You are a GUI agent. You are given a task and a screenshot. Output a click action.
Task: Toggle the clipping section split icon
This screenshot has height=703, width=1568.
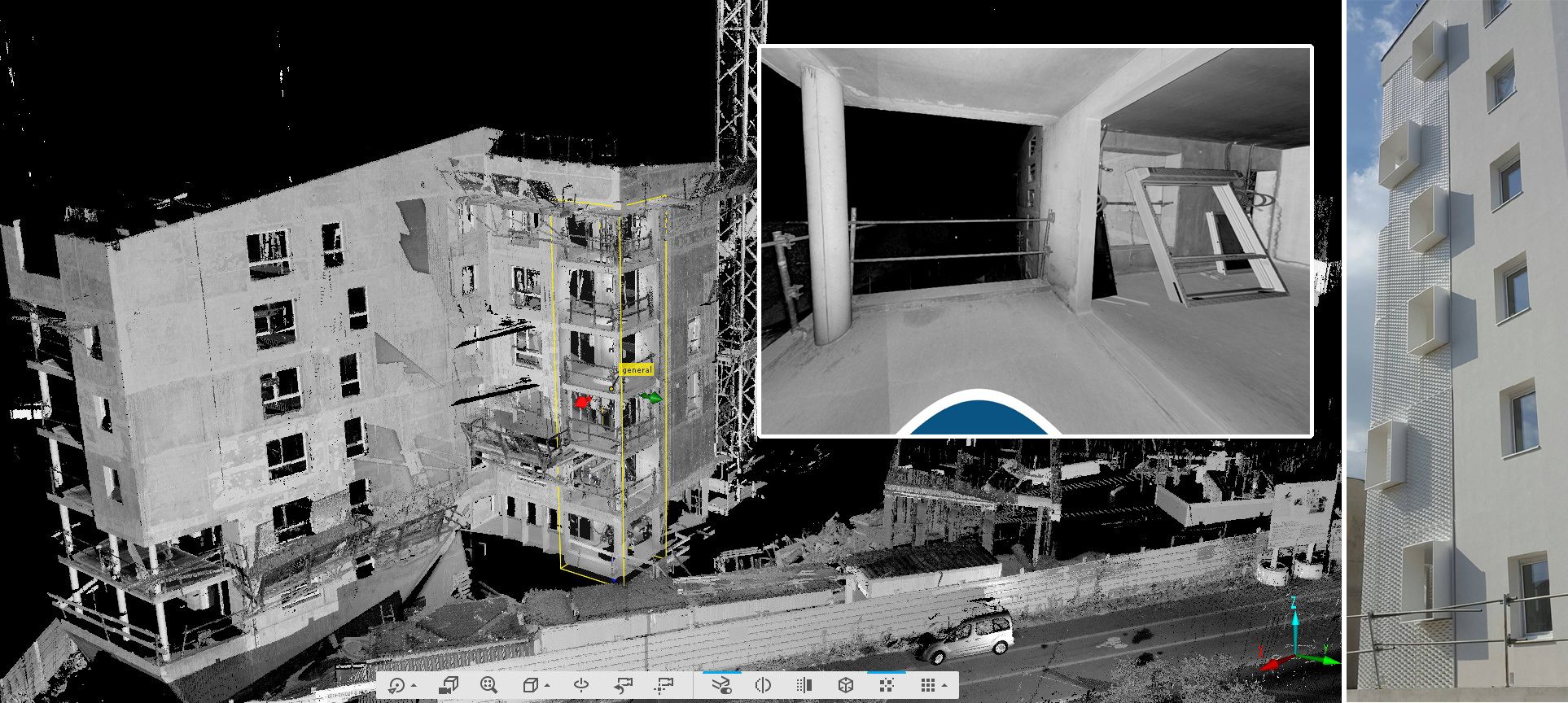point(763,685)
